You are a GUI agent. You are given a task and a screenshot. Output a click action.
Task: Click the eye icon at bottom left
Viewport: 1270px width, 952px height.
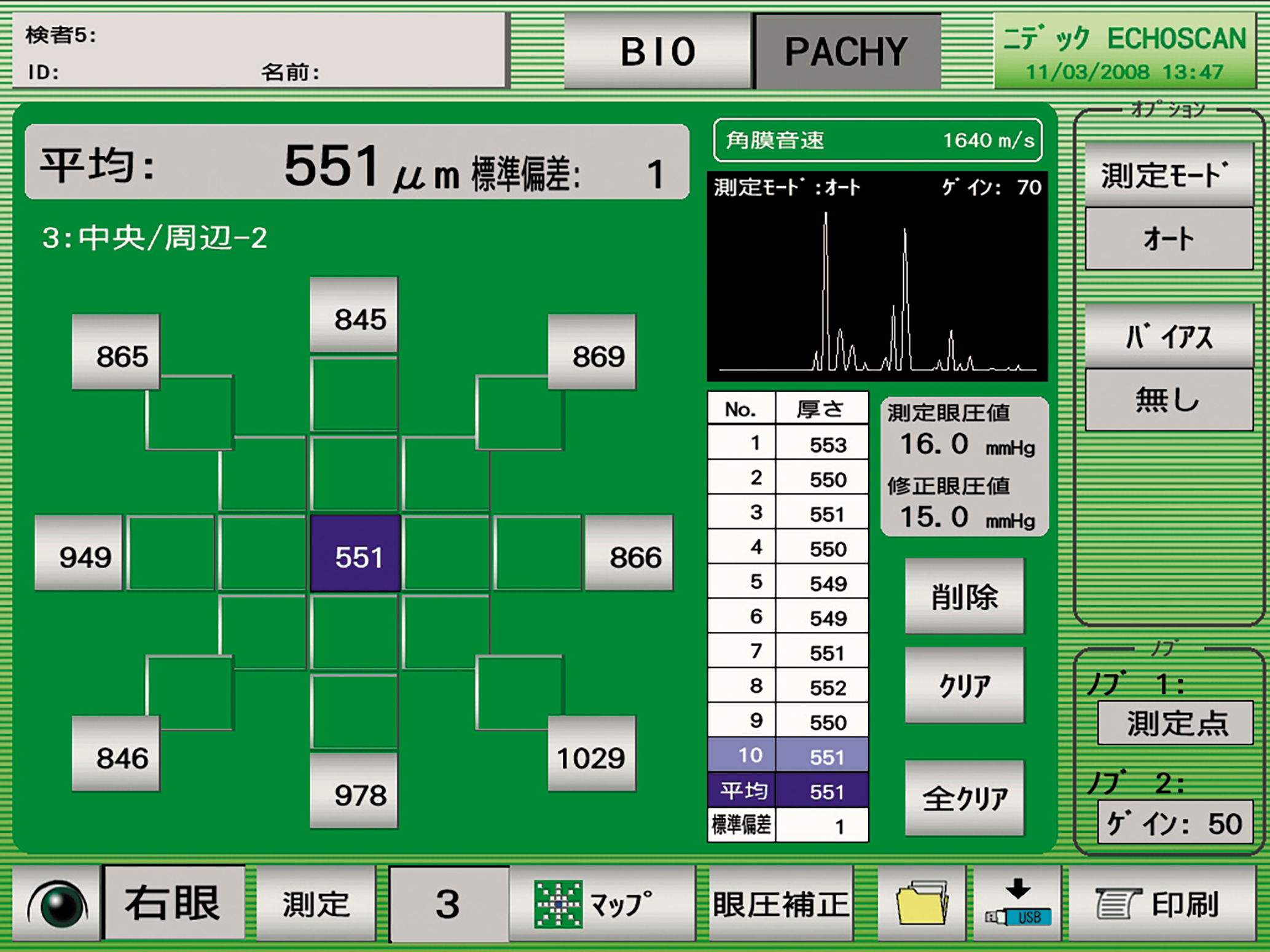tap(56, 904)
